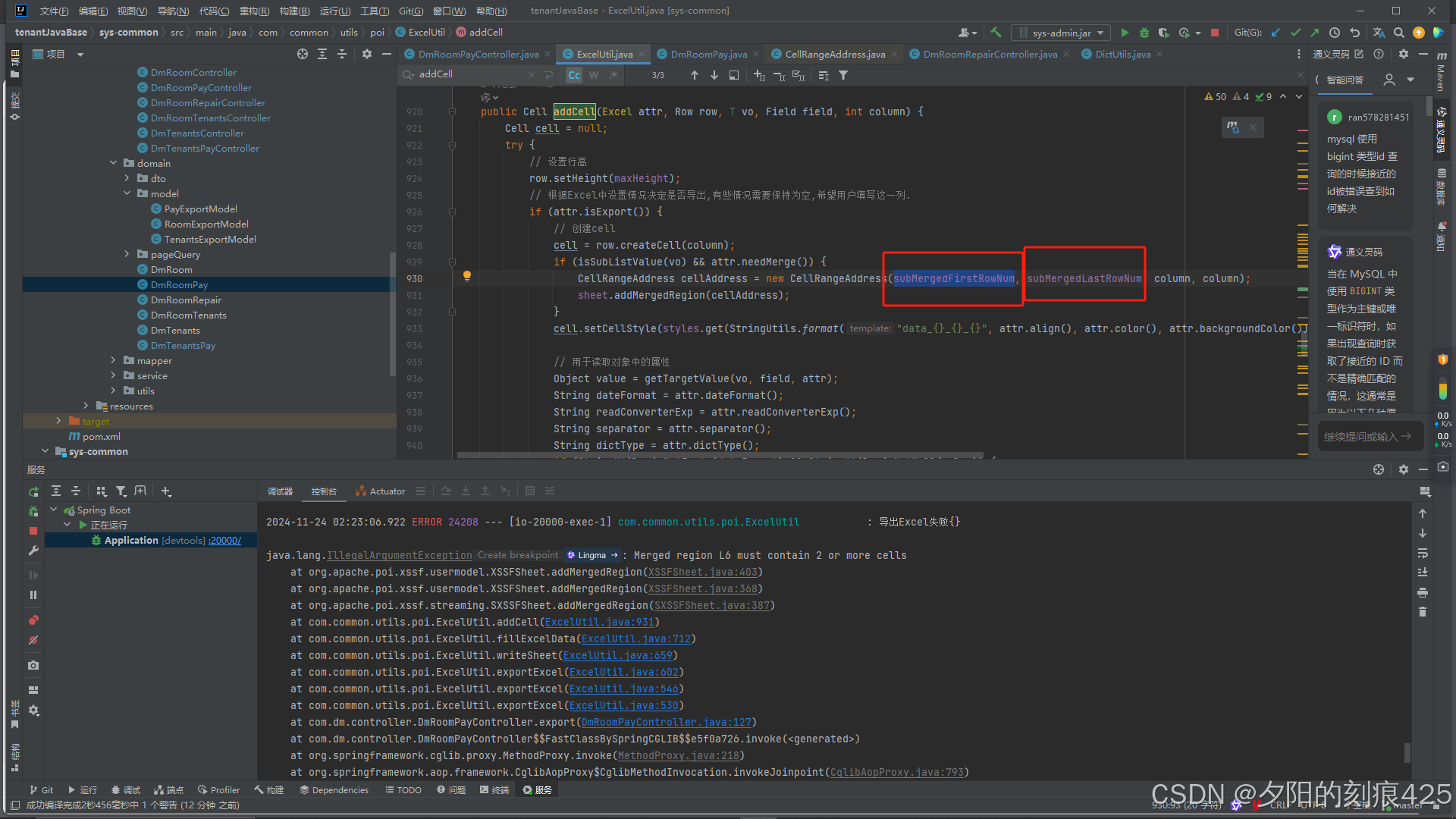Collapse the model folder in project tree
Screen dimensions: 1456x819
click(x=127, y=193)
